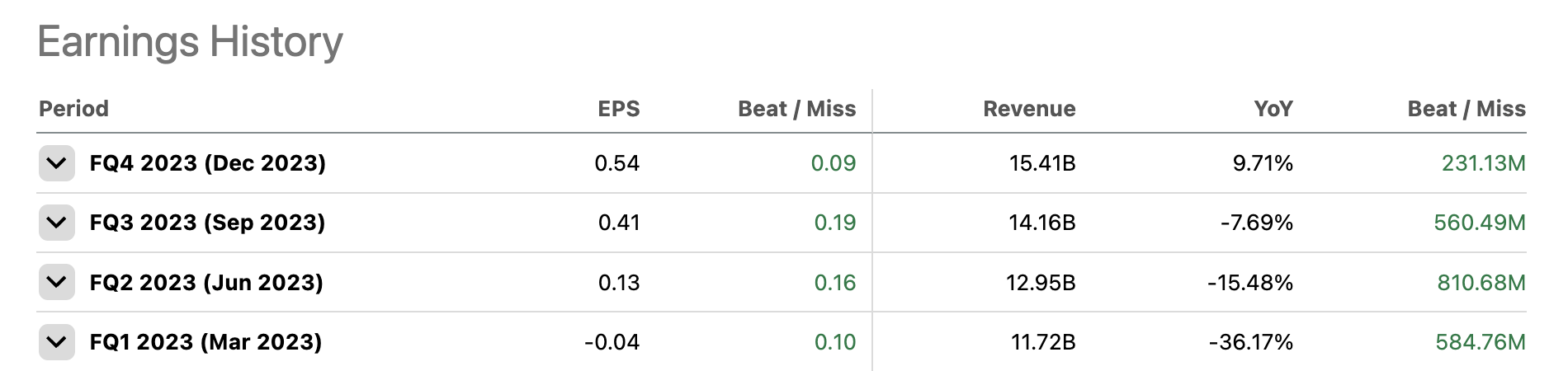This screenshot has height=371, width=1568.
Task: Click the 584.76M revenue beat value
Action: pos(1480,342)
